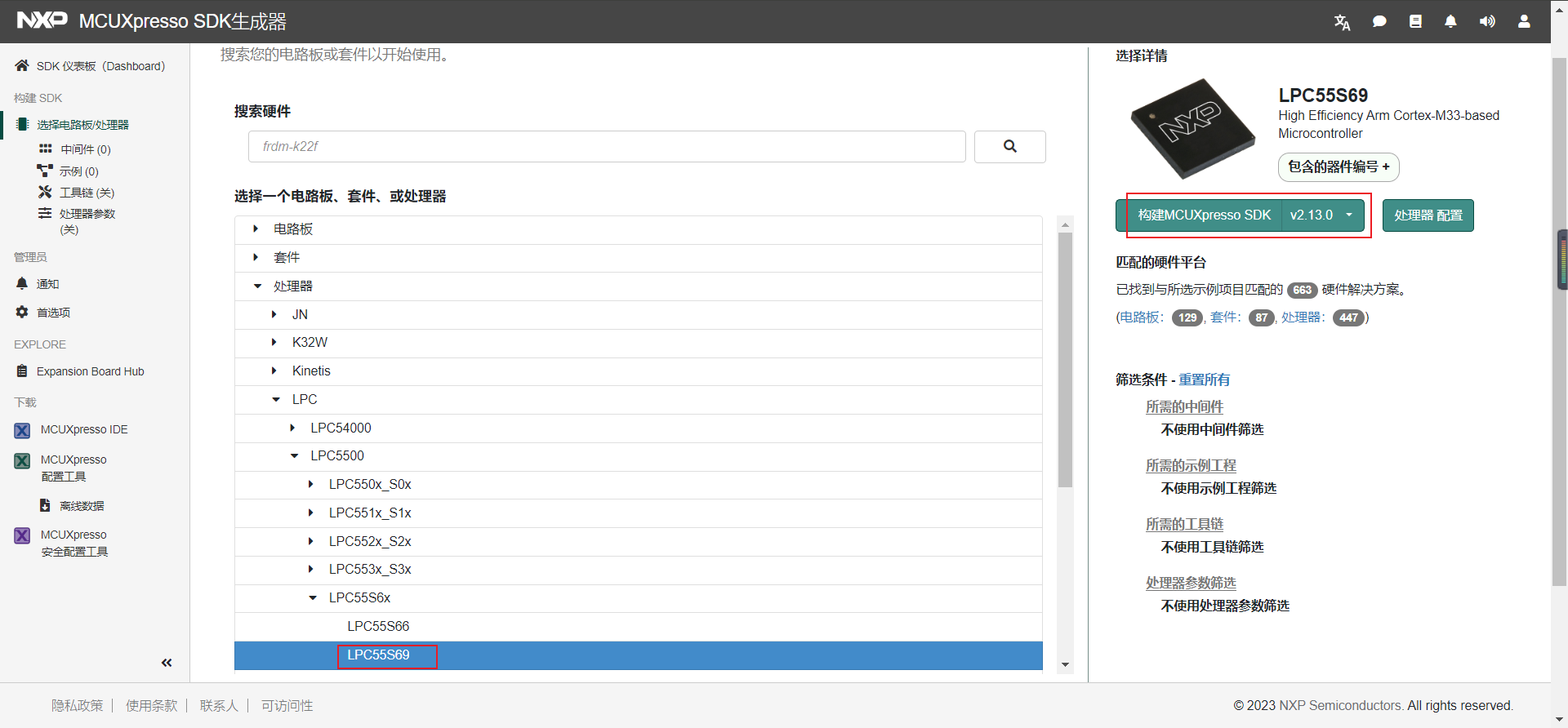The width and height of the screenshot is (1568, 728).
Task: Expand the LPC553x_S3x group
Action: point(310,569)
